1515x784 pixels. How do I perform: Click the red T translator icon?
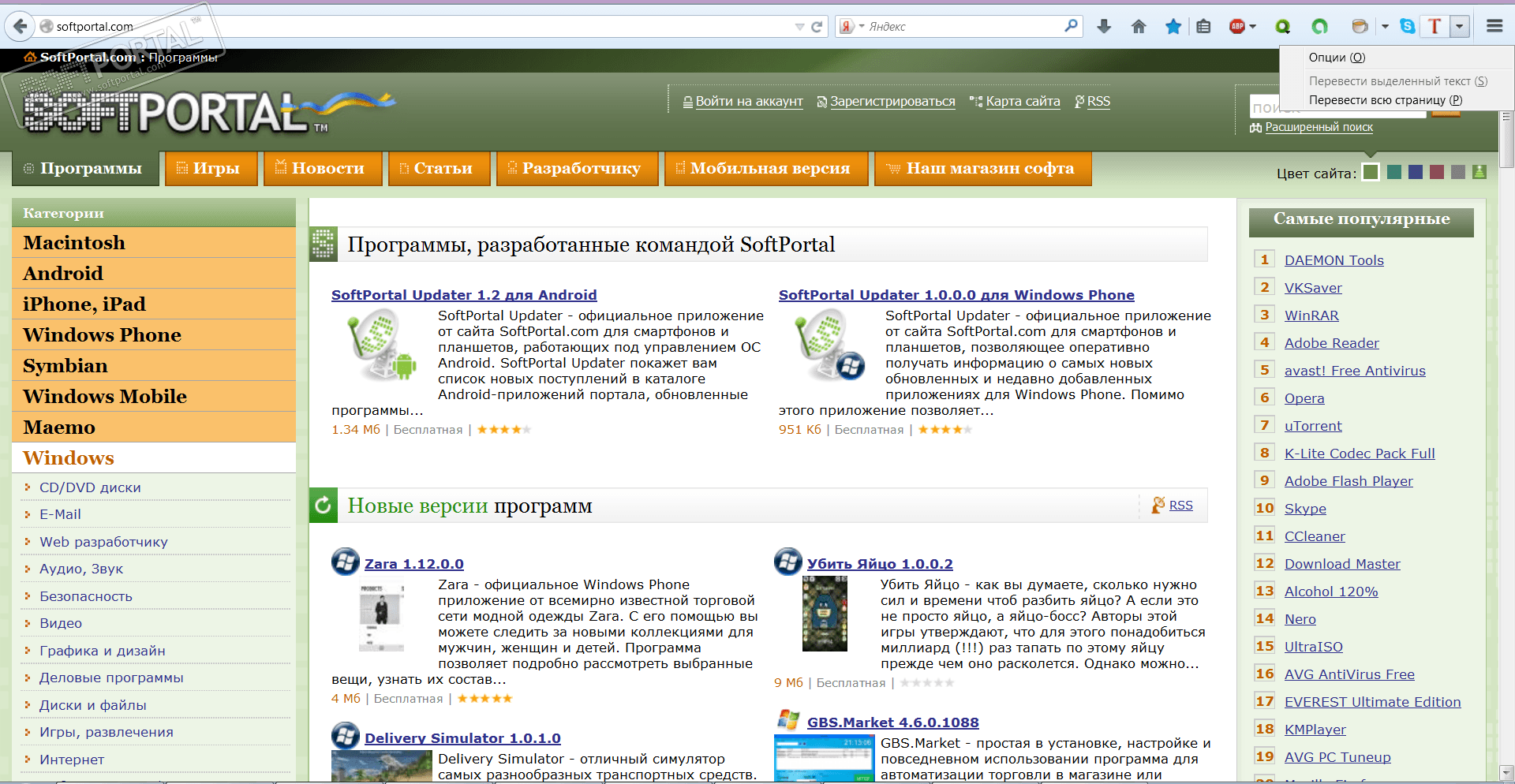(x=1435, y=26)
